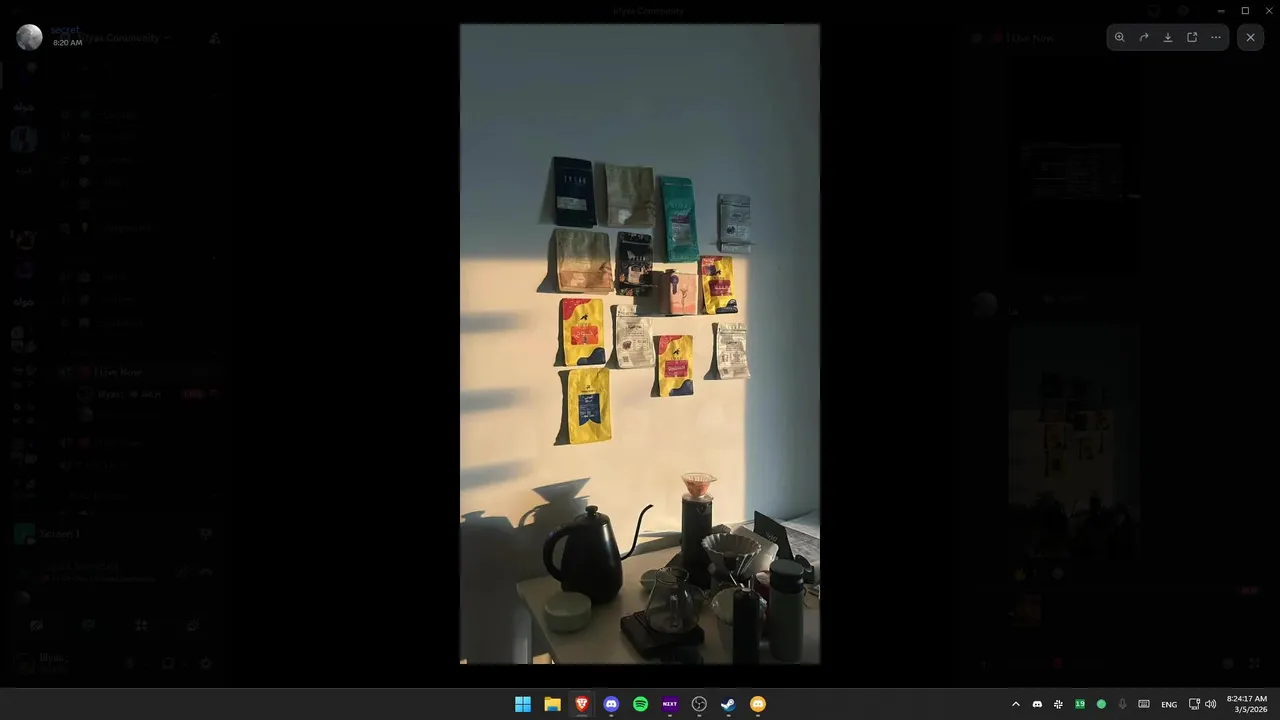Open the image in browser icon
1280x720 pixels.
[1192, 38]
